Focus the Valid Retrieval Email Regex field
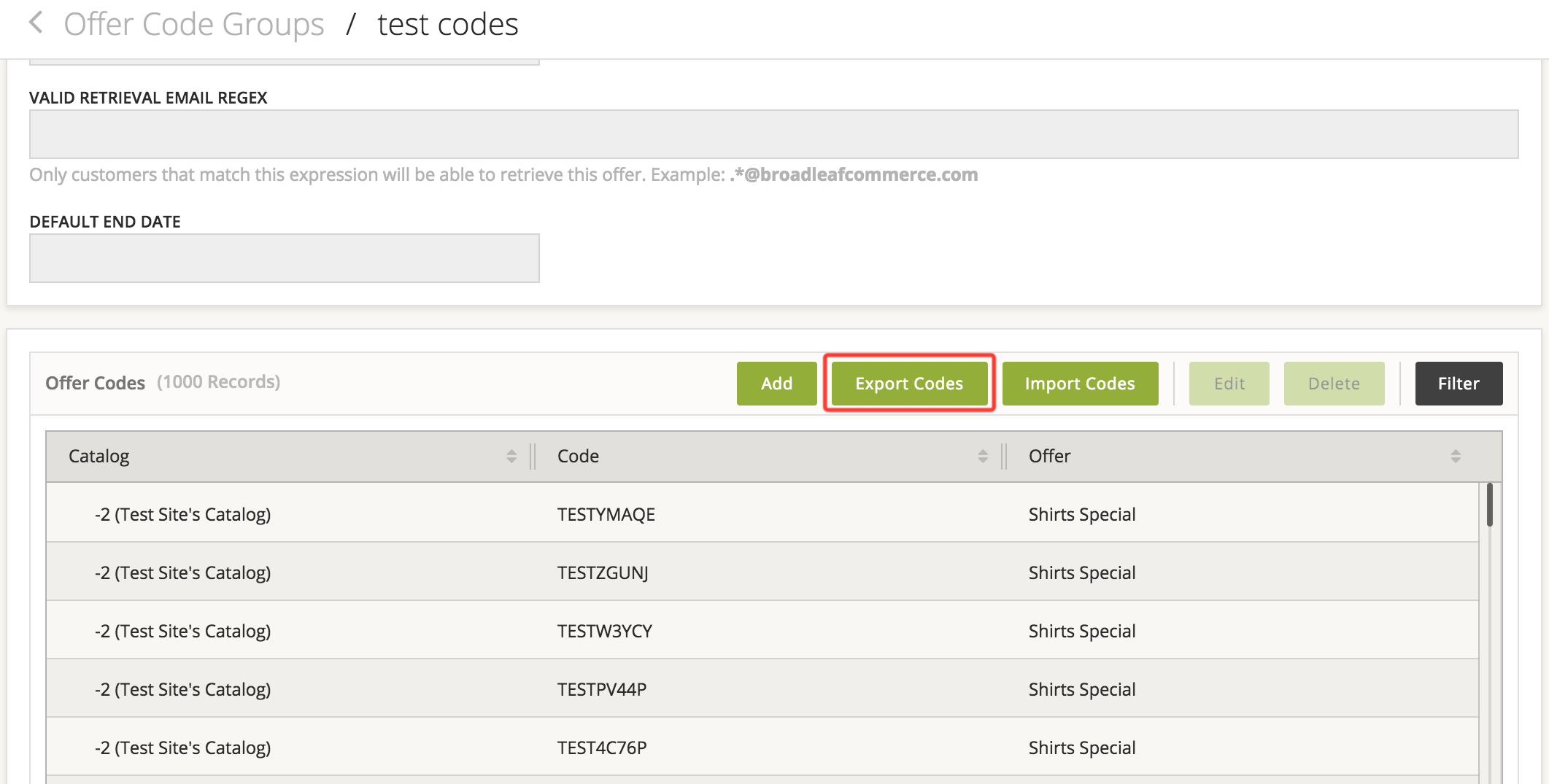Screen dimensions: 1549x784 coord(773,134)
